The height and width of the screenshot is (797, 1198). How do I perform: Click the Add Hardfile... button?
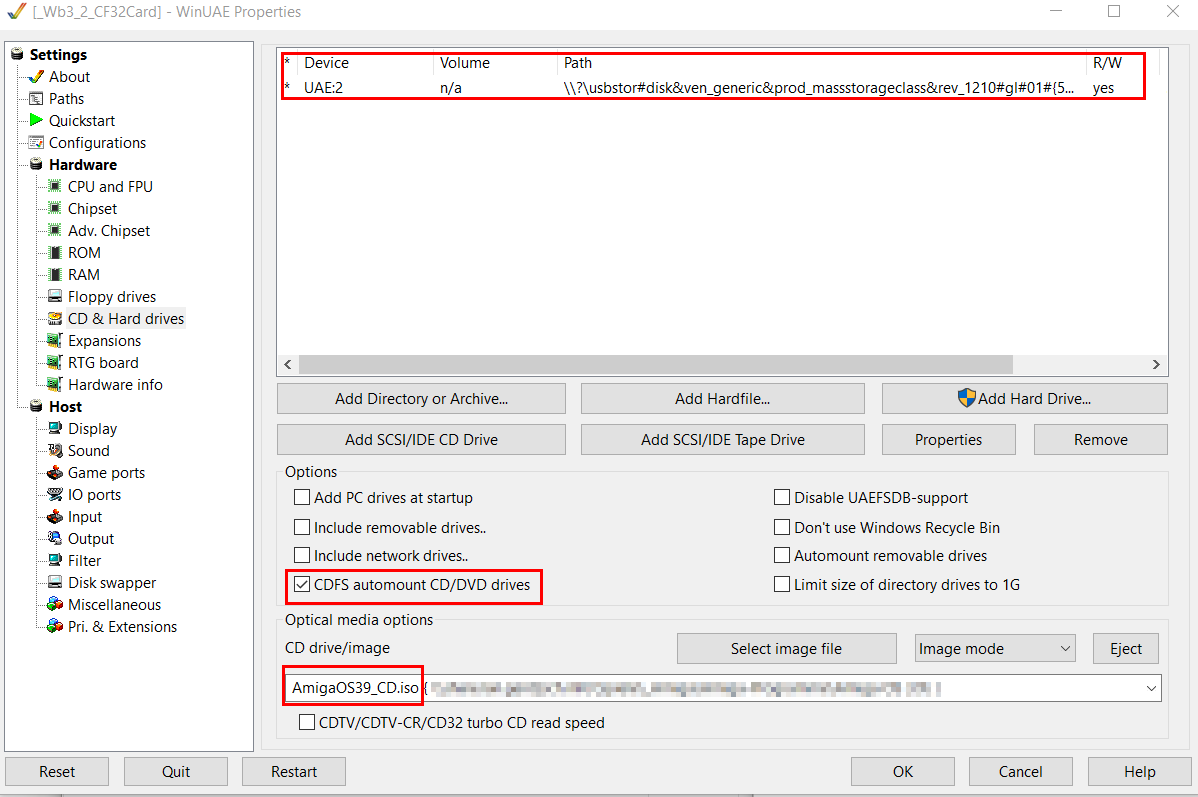tap(722, 399)
